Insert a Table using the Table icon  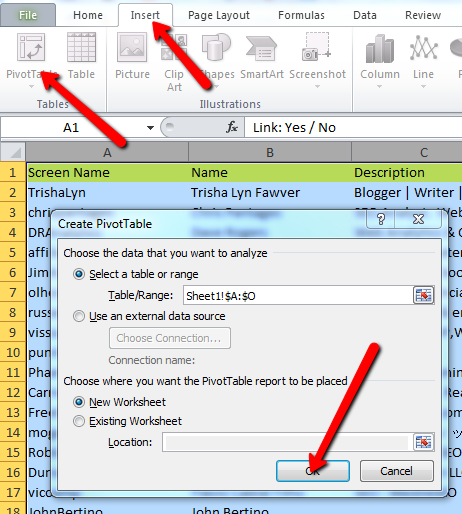click(x=81, y=47)
